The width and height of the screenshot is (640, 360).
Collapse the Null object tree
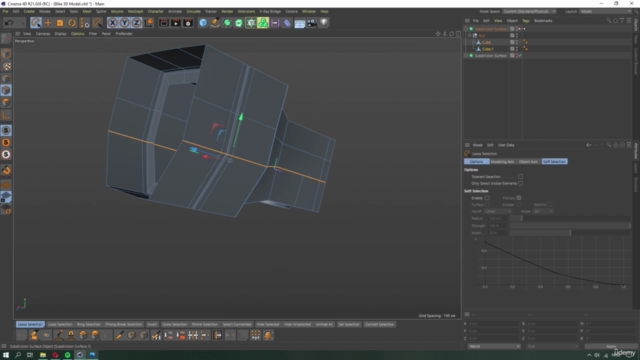[x=470, y=36]
